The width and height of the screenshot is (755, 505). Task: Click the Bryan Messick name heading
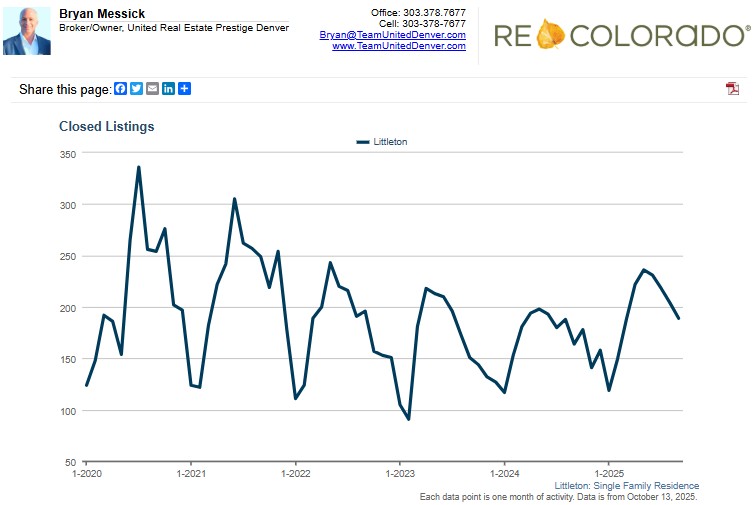click(x=102, y=14)
